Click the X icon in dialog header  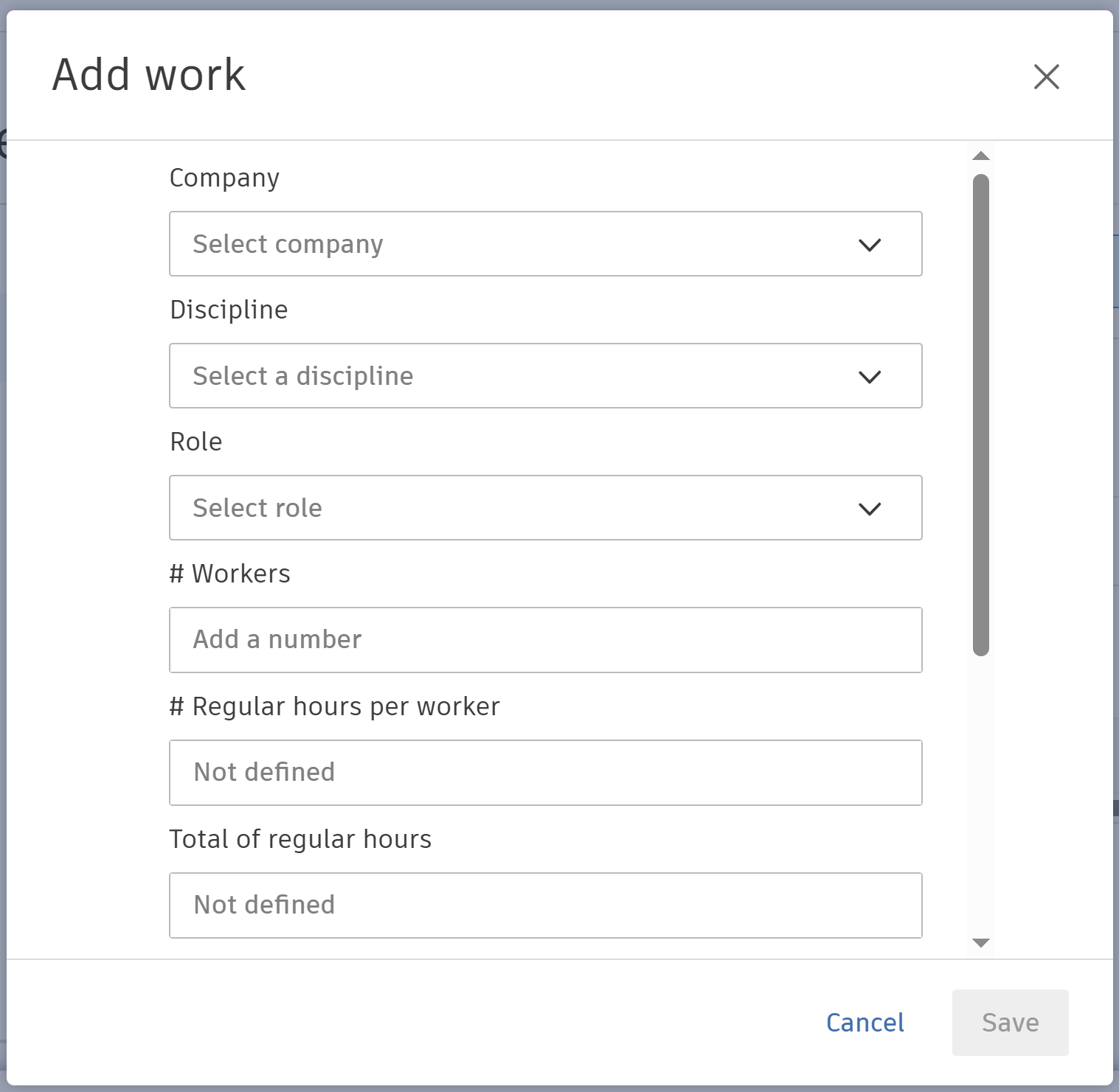click(1047, 77)
